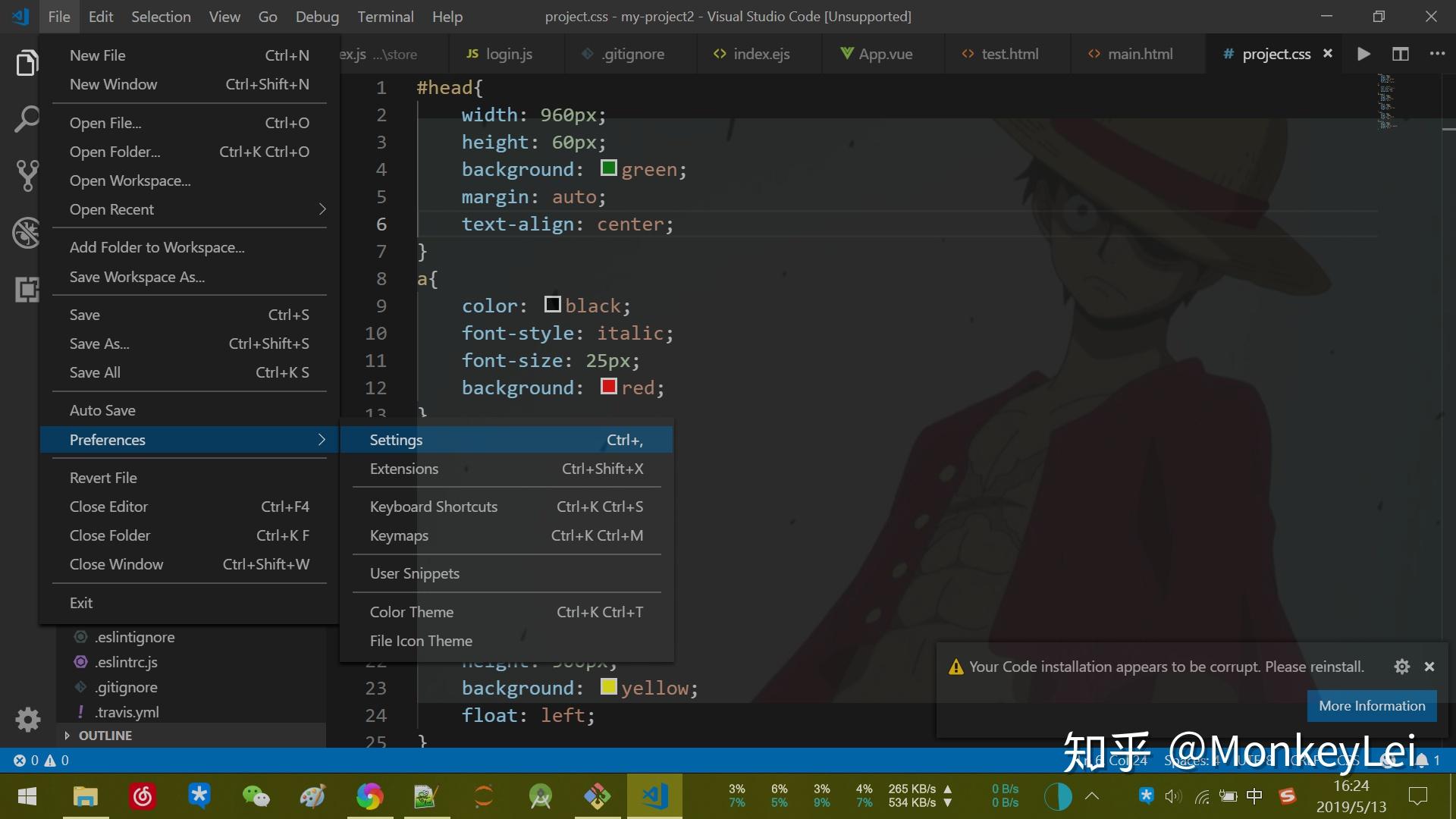Open Keyboard Shortcuts from the Preferences submenu

433,506
